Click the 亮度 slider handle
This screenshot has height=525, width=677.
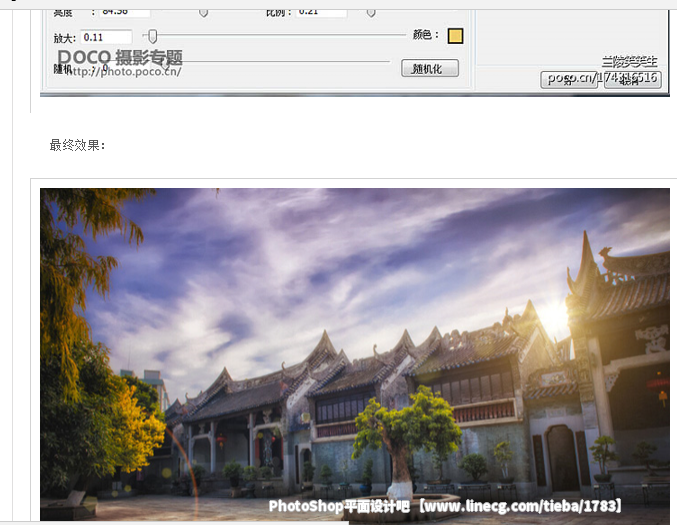coord(203,13)
